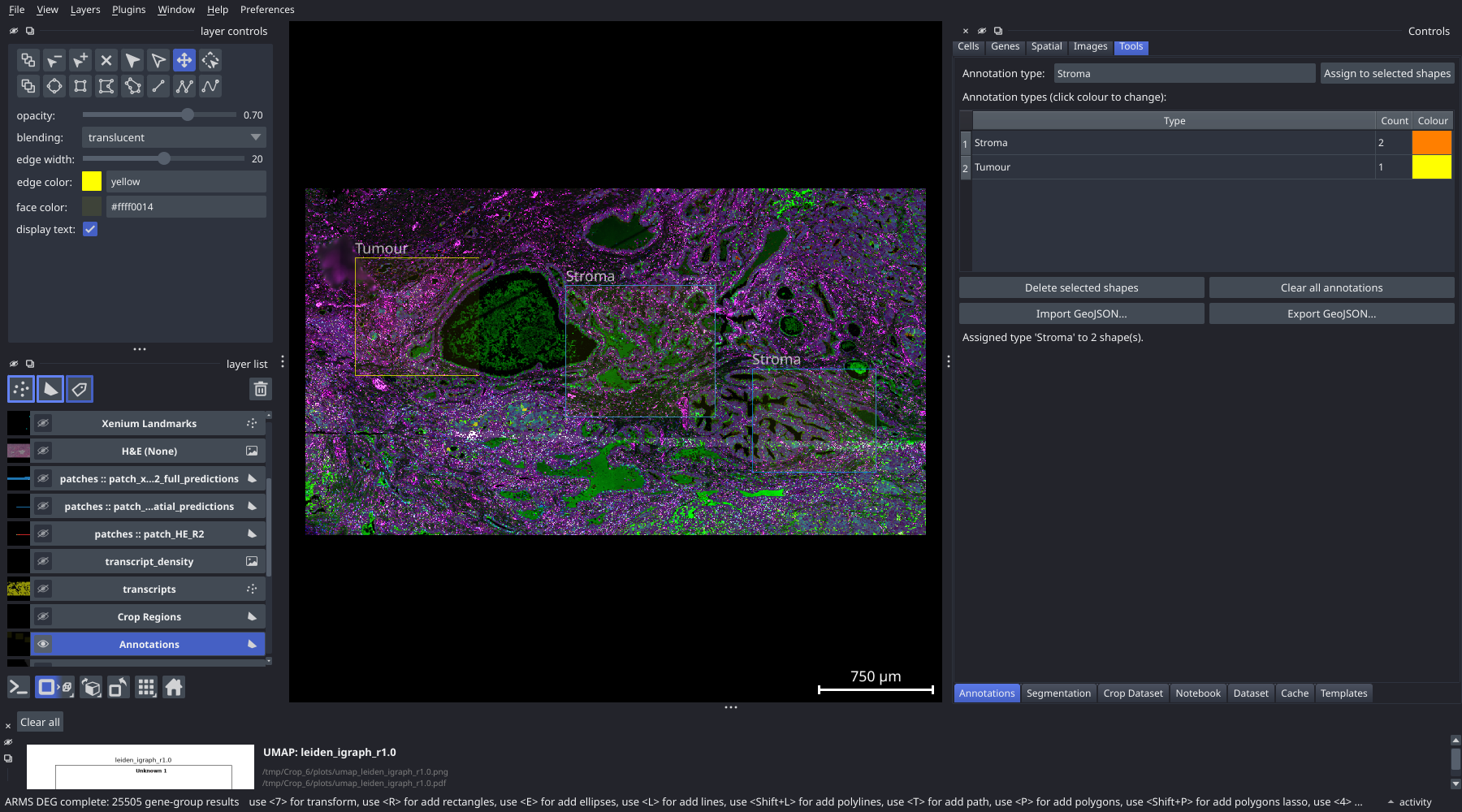Click the face color #ffff0014 field
This screenshot has width=1462, height=812.
186,206
